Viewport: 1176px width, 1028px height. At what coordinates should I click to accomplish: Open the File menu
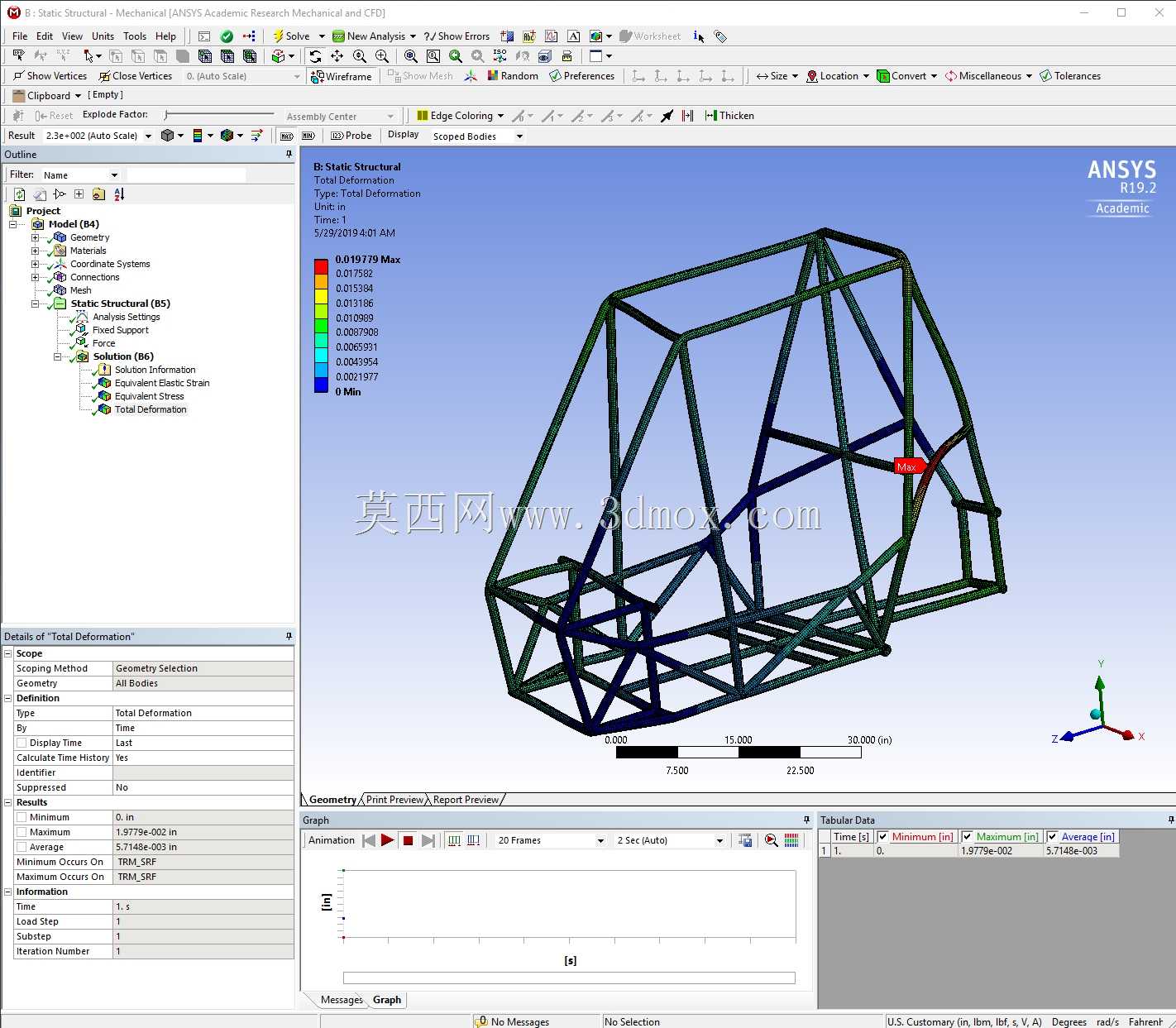(x=20, y=36)
